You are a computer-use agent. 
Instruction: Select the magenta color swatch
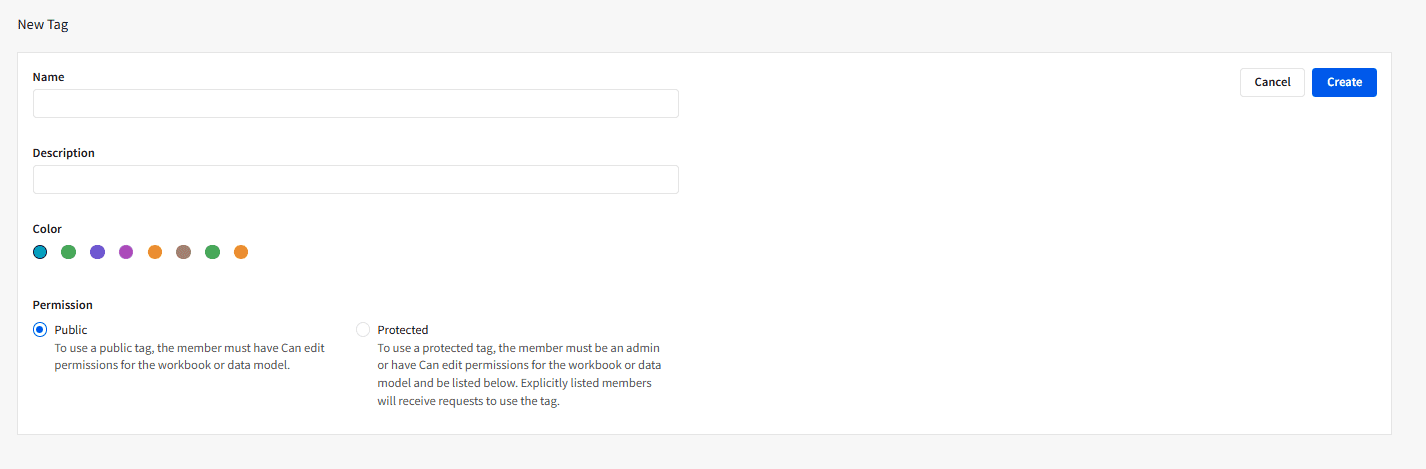(x=126, y=252)
